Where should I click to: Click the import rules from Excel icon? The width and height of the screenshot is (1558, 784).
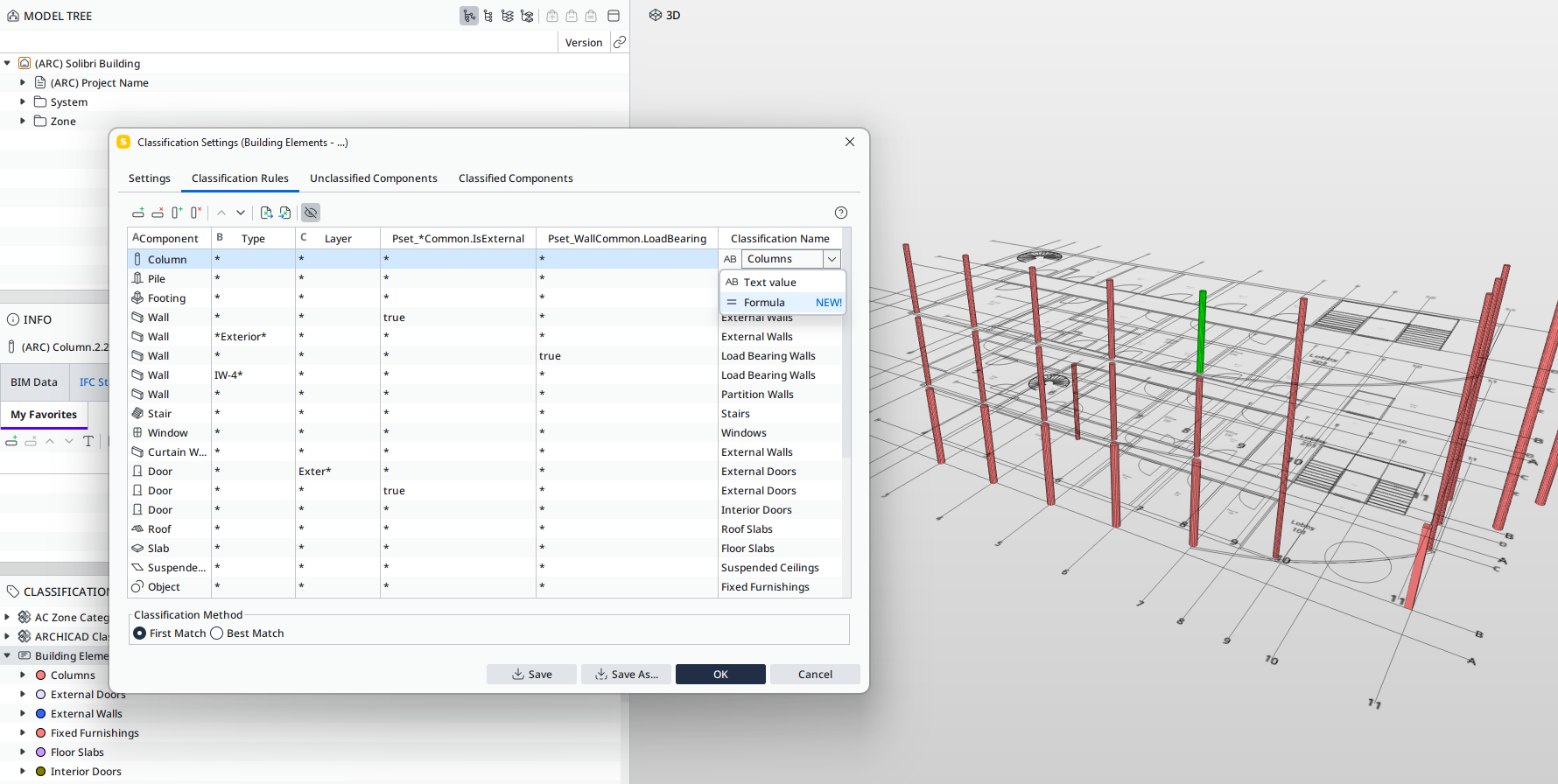pyautogui.click(x=284, y=213)
